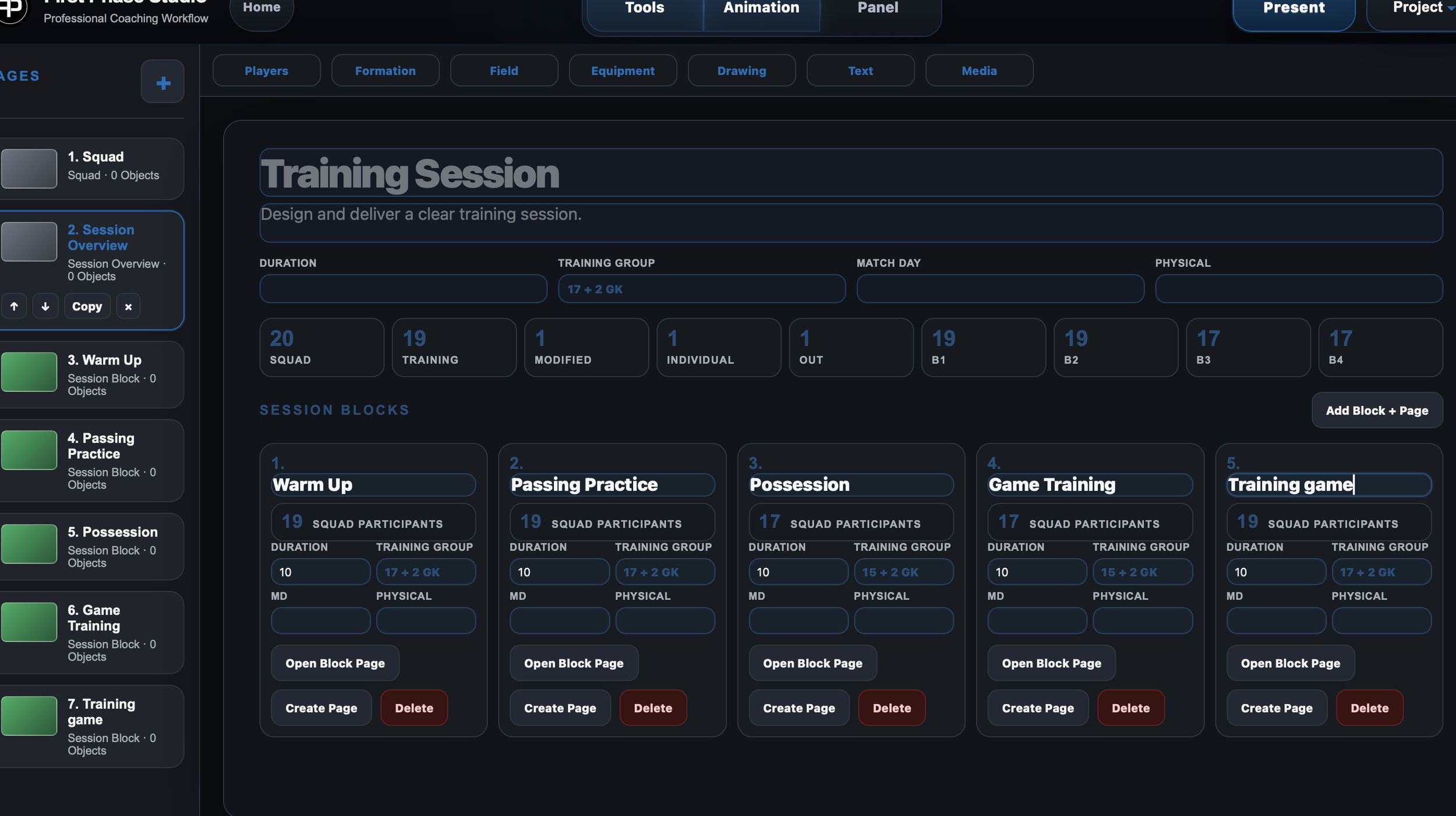Delete the Game Training block
The image size is (1456, 816).
[1130, 708]
